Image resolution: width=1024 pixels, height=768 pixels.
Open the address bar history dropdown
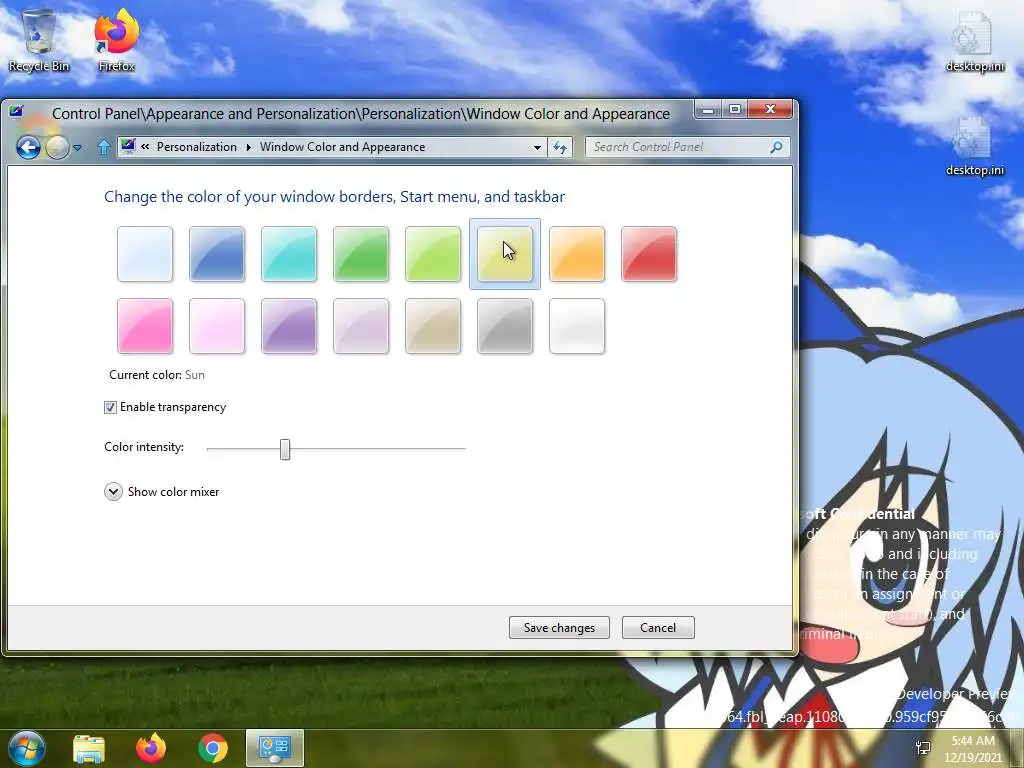[x=537, y=148]
